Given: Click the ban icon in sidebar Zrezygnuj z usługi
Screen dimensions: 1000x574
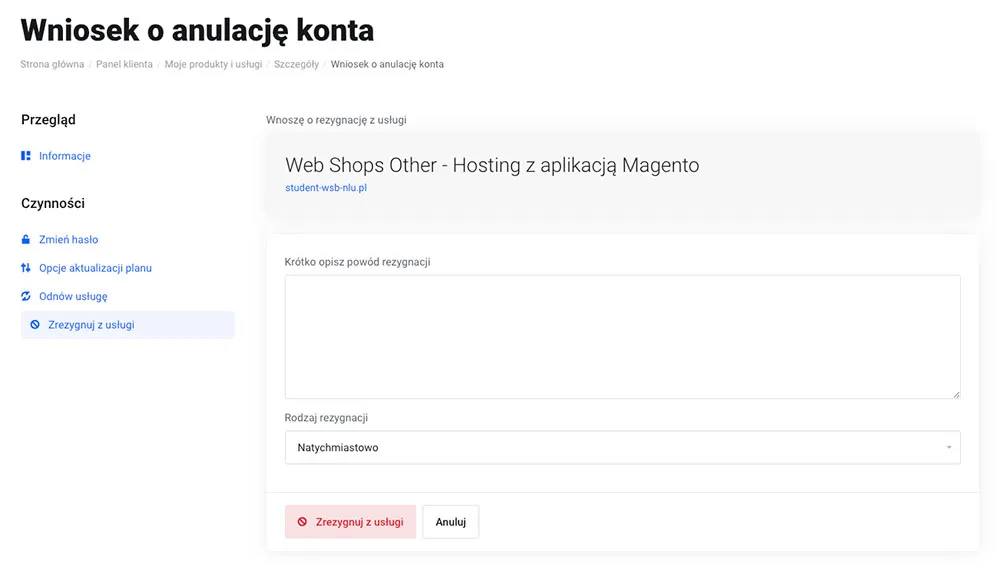Looking at the screenshot, I should [35, 325].
